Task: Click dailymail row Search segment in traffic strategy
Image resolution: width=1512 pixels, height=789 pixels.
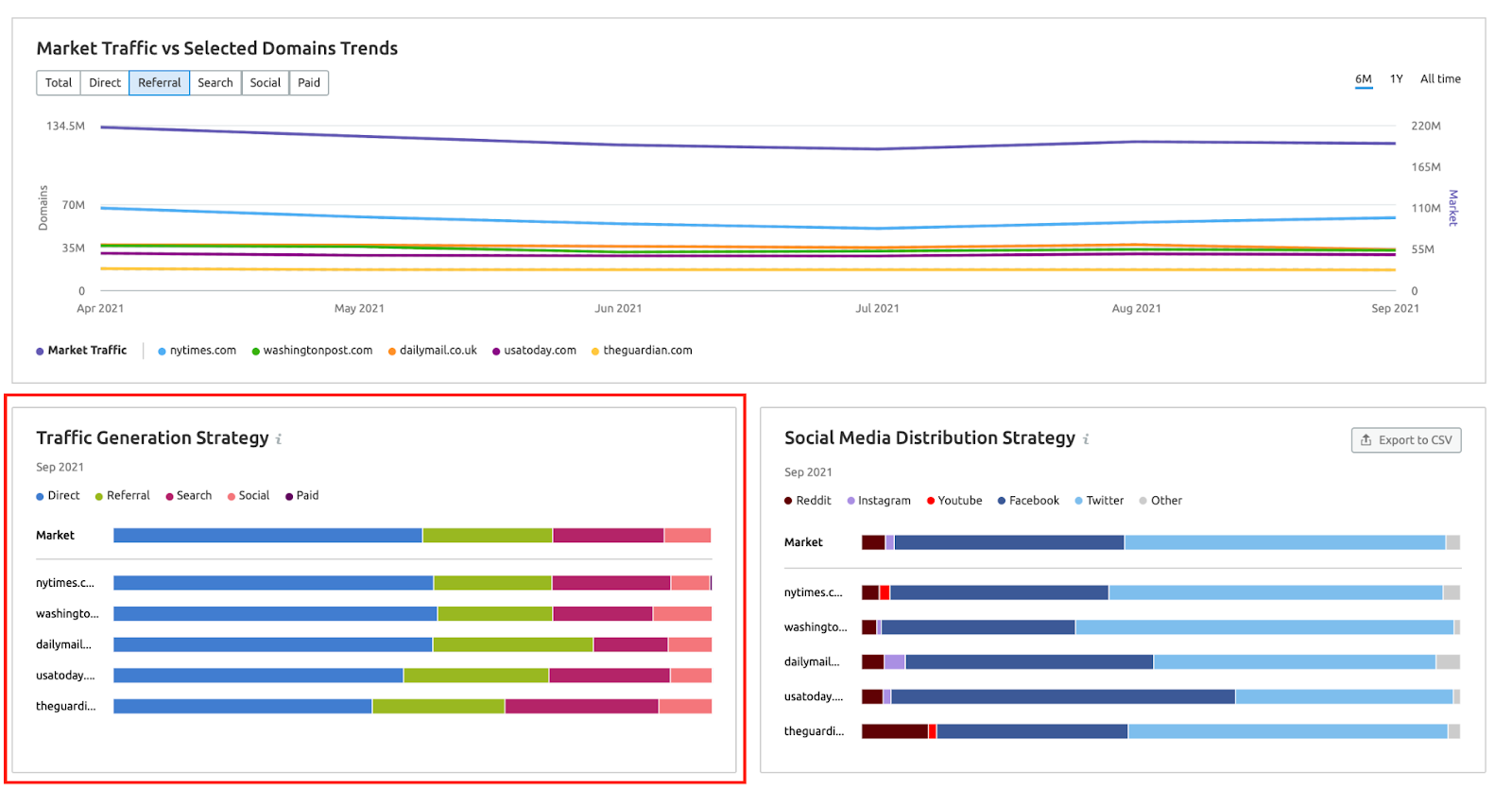Action: point(631,644)
